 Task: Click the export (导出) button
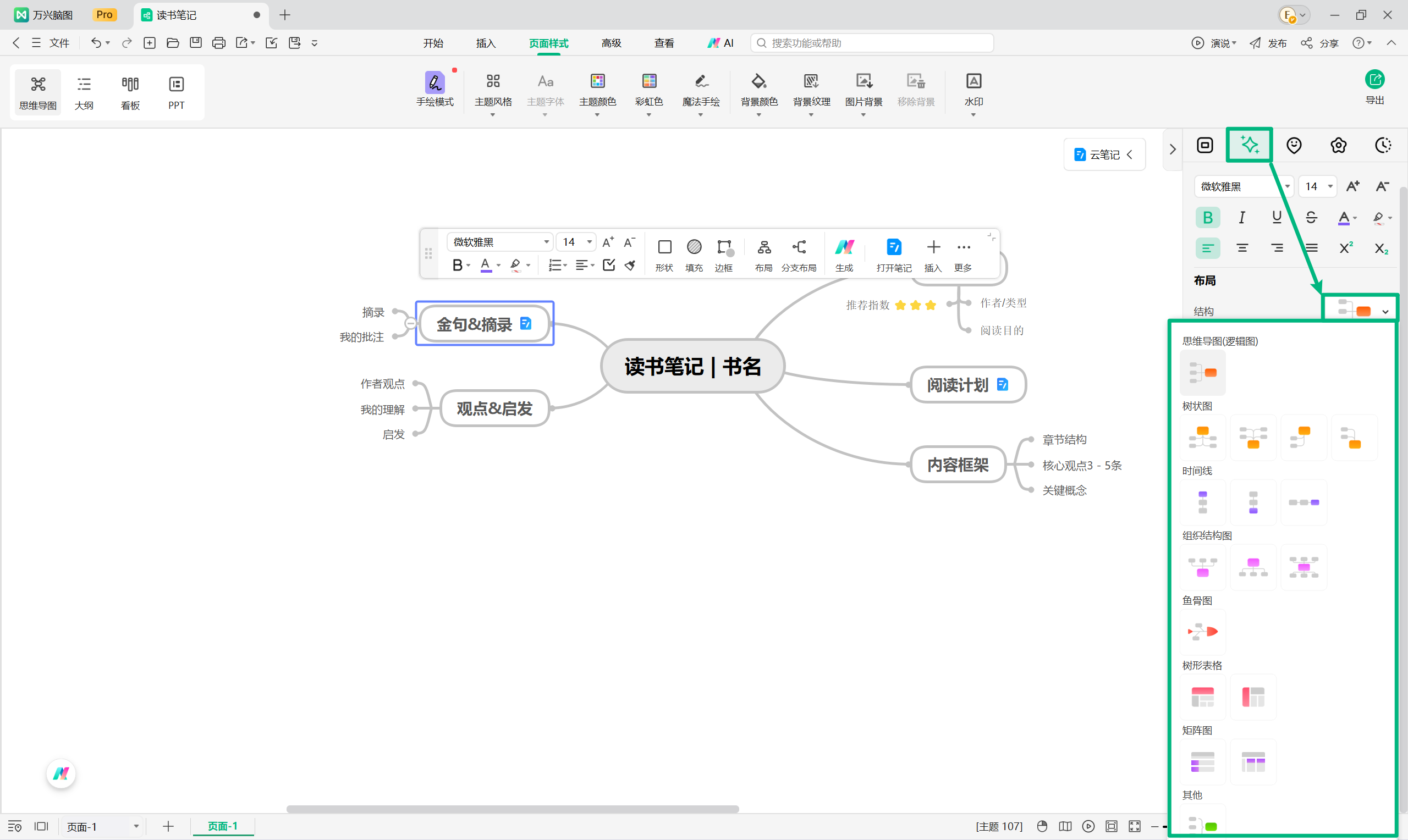point(1374,87)
